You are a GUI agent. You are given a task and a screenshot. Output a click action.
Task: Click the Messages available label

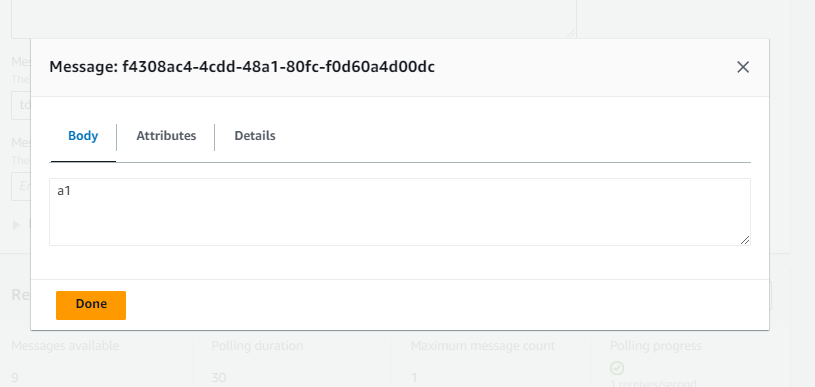[x=65, y=345]
